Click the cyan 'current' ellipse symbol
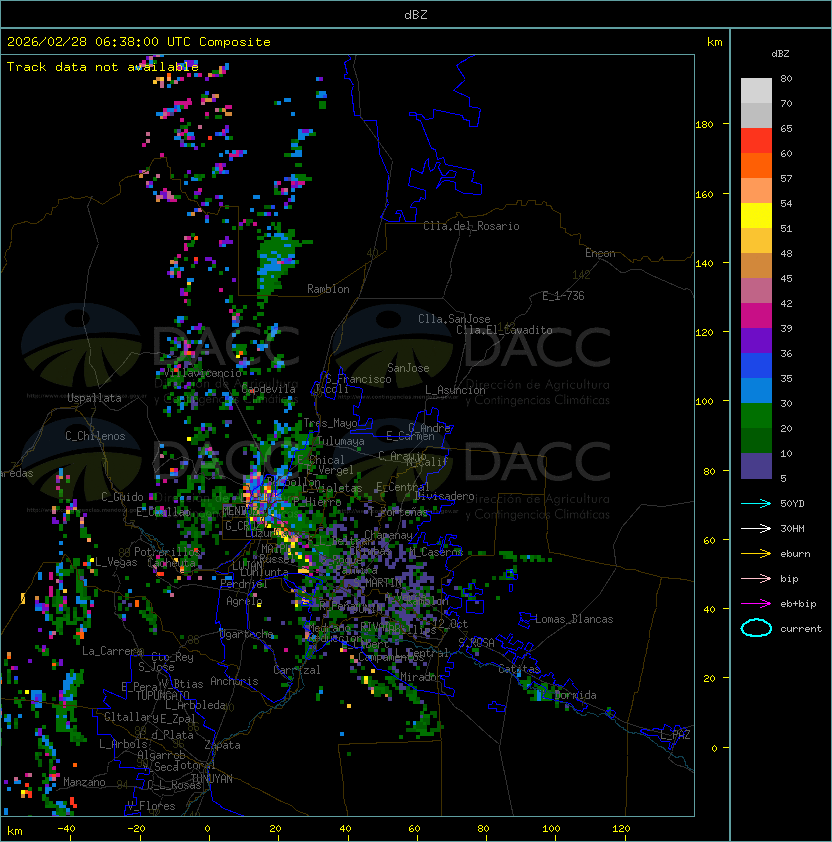Viewport: 832px width, 842px height. click(x=756, y=628)
